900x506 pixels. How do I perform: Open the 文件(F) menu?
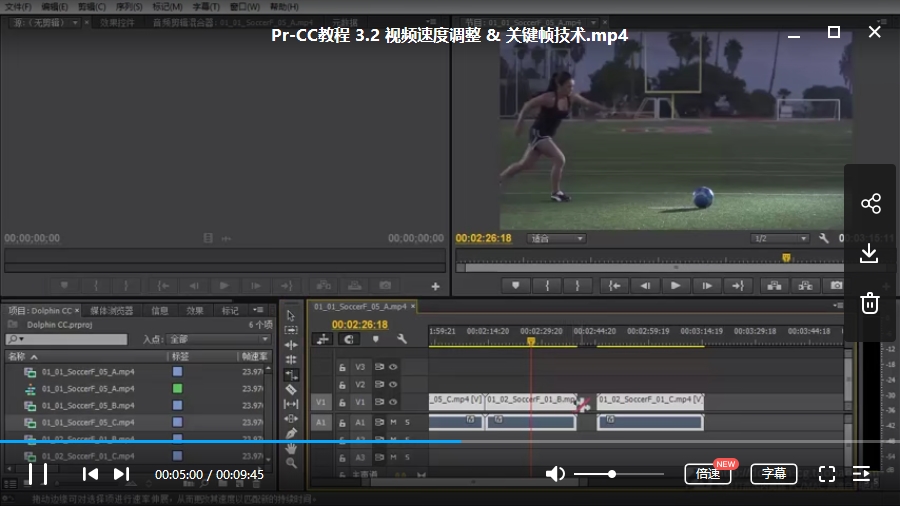18,7
